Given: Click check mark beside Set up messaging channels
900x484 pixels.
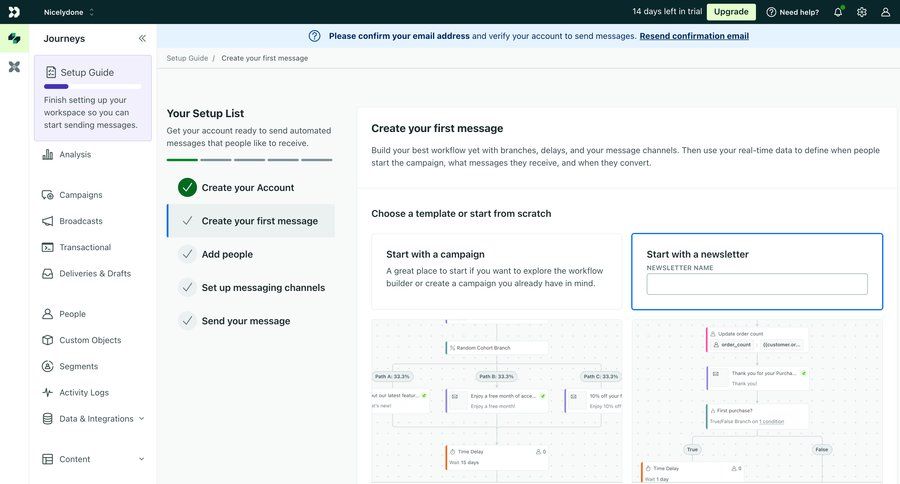Looking at the screenshot, I should (x=187, y=288).
